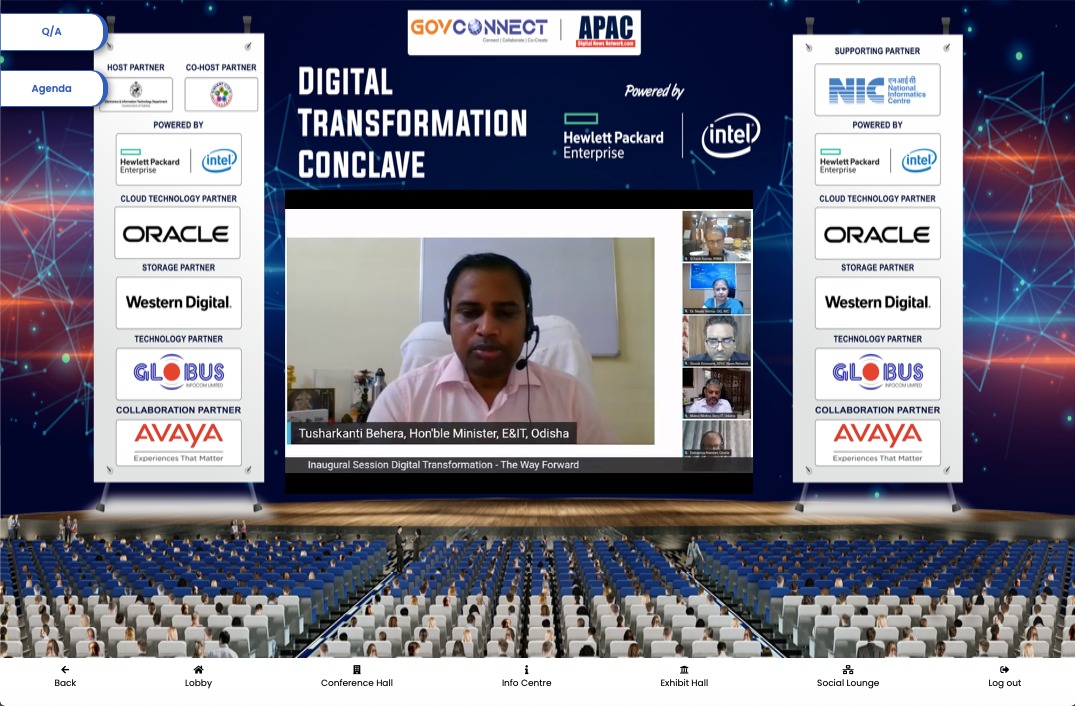Click the large Intel logo in header
Screen dimensions: 1075x706
point(731,134)
